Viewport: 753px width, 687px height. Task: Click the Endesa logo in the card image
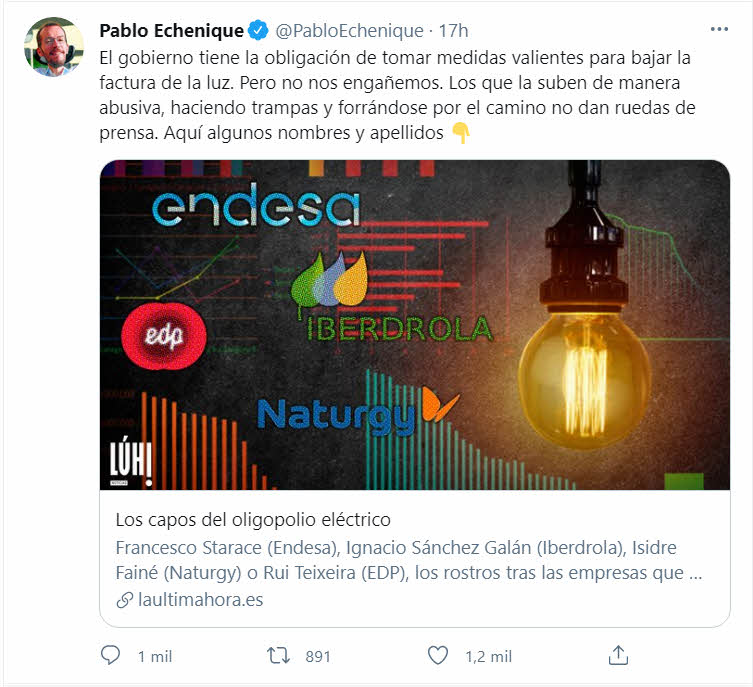(256, 205)
